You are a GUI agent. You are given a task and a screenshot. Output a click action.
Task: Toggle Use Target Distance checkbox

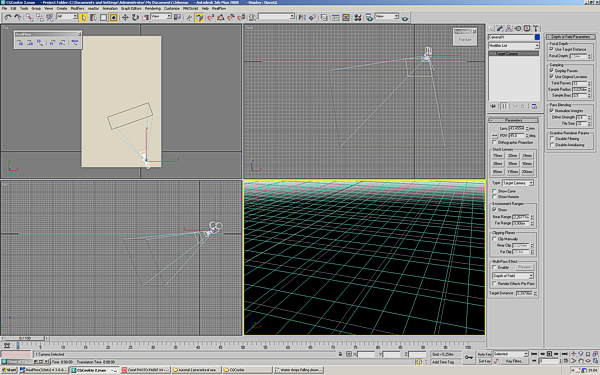(551, 49)
